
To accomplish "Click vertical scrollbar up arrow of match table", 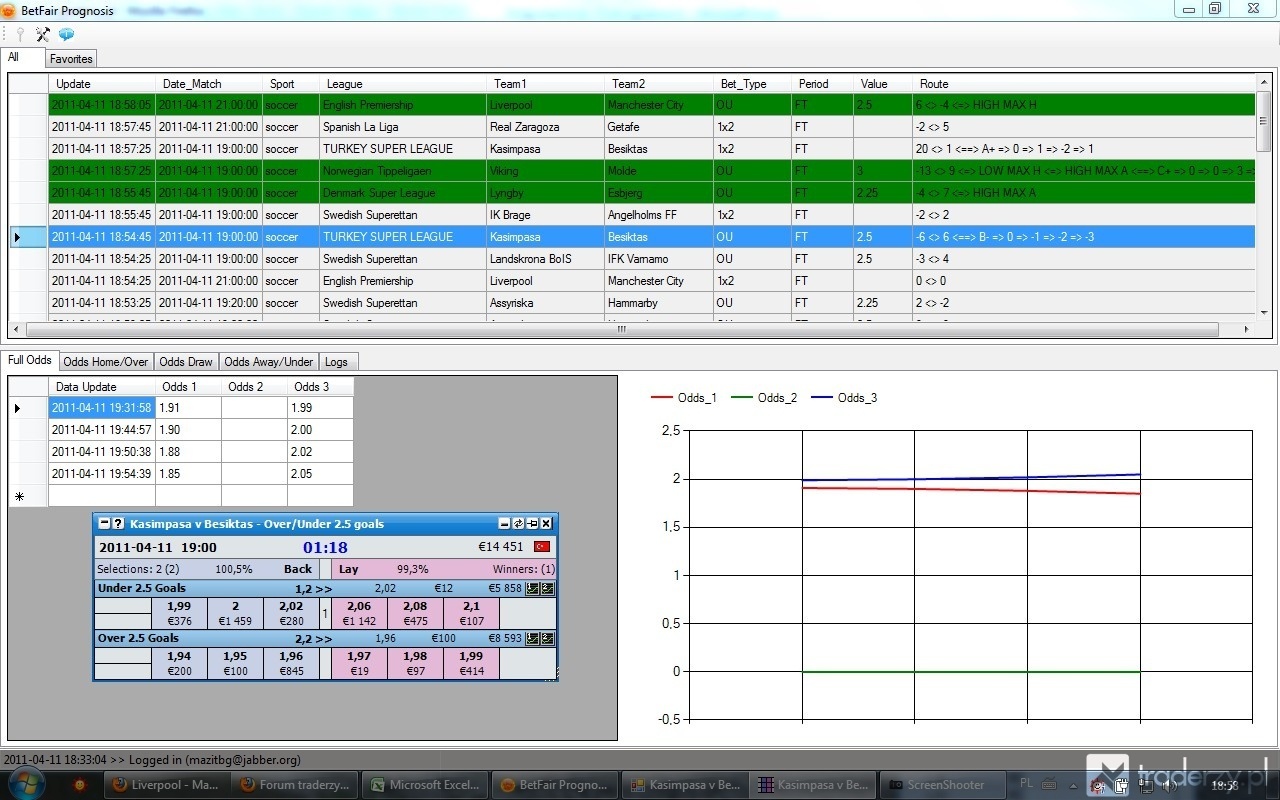I will coord(1264,83).
